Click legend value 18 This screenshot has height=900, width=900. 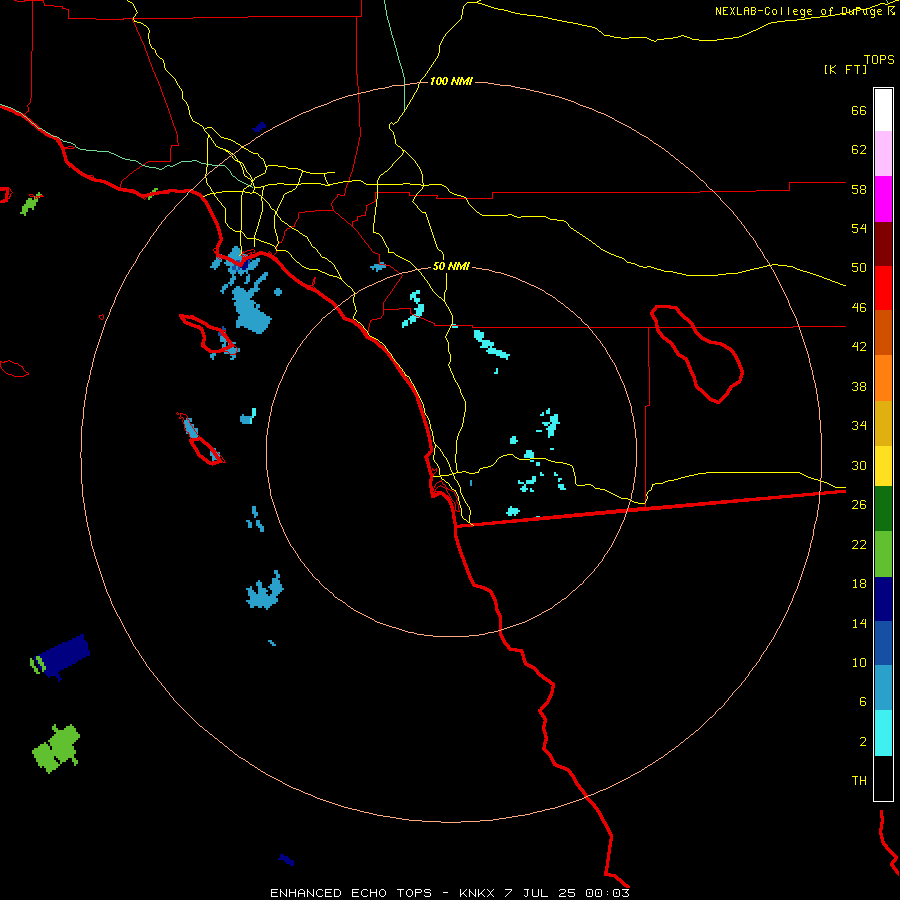(x=859, y=584)
